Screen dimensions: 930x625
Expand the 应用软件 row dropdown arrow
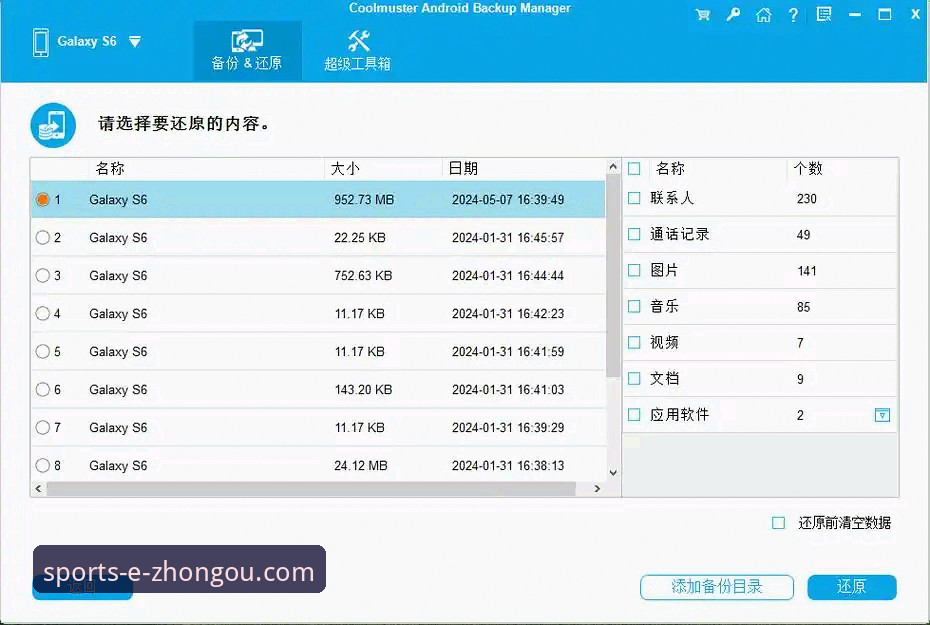(x=883, y=414)
